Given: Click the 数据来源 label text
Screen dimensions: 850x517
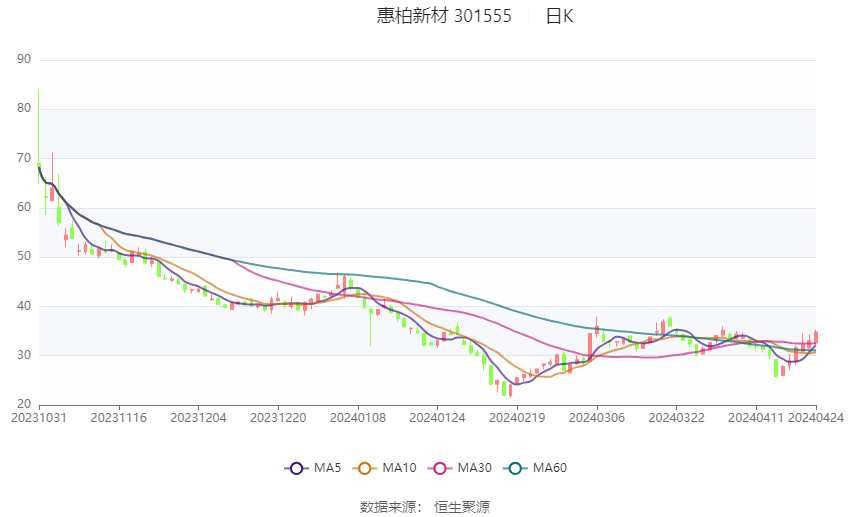Looking at the screenshot, I should coord(390,507).
